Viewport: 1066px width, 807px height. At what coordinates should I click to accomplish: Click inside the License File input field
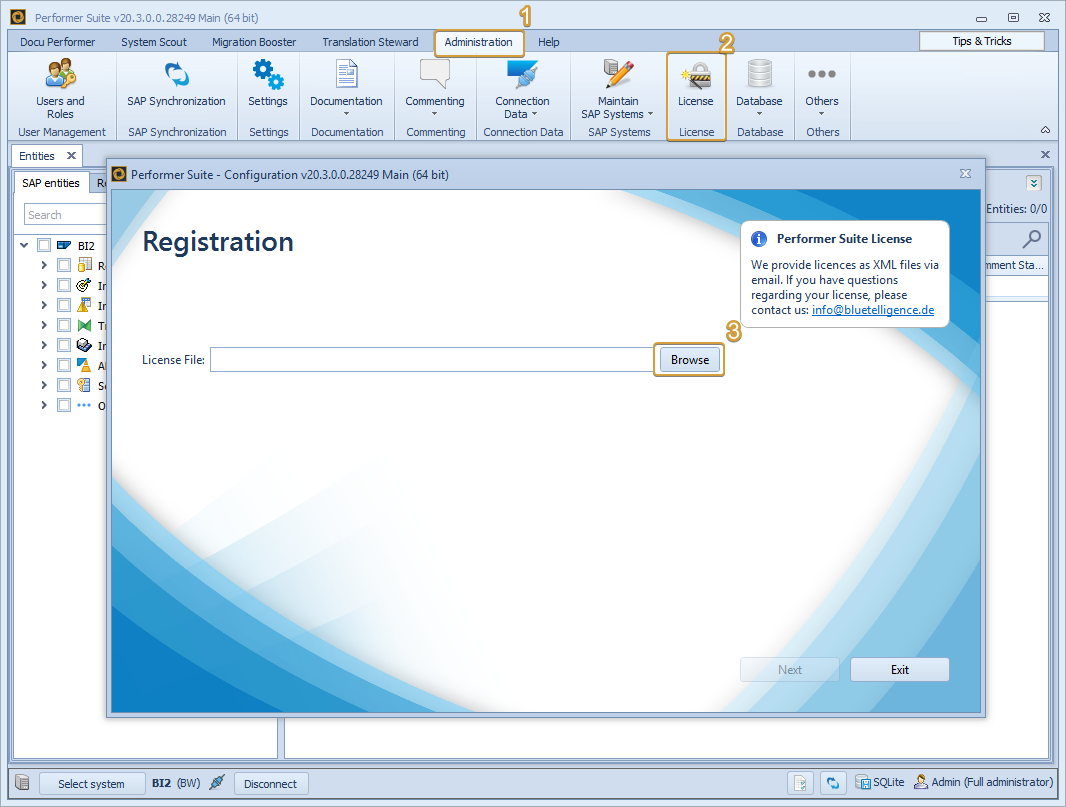point(430,359)
